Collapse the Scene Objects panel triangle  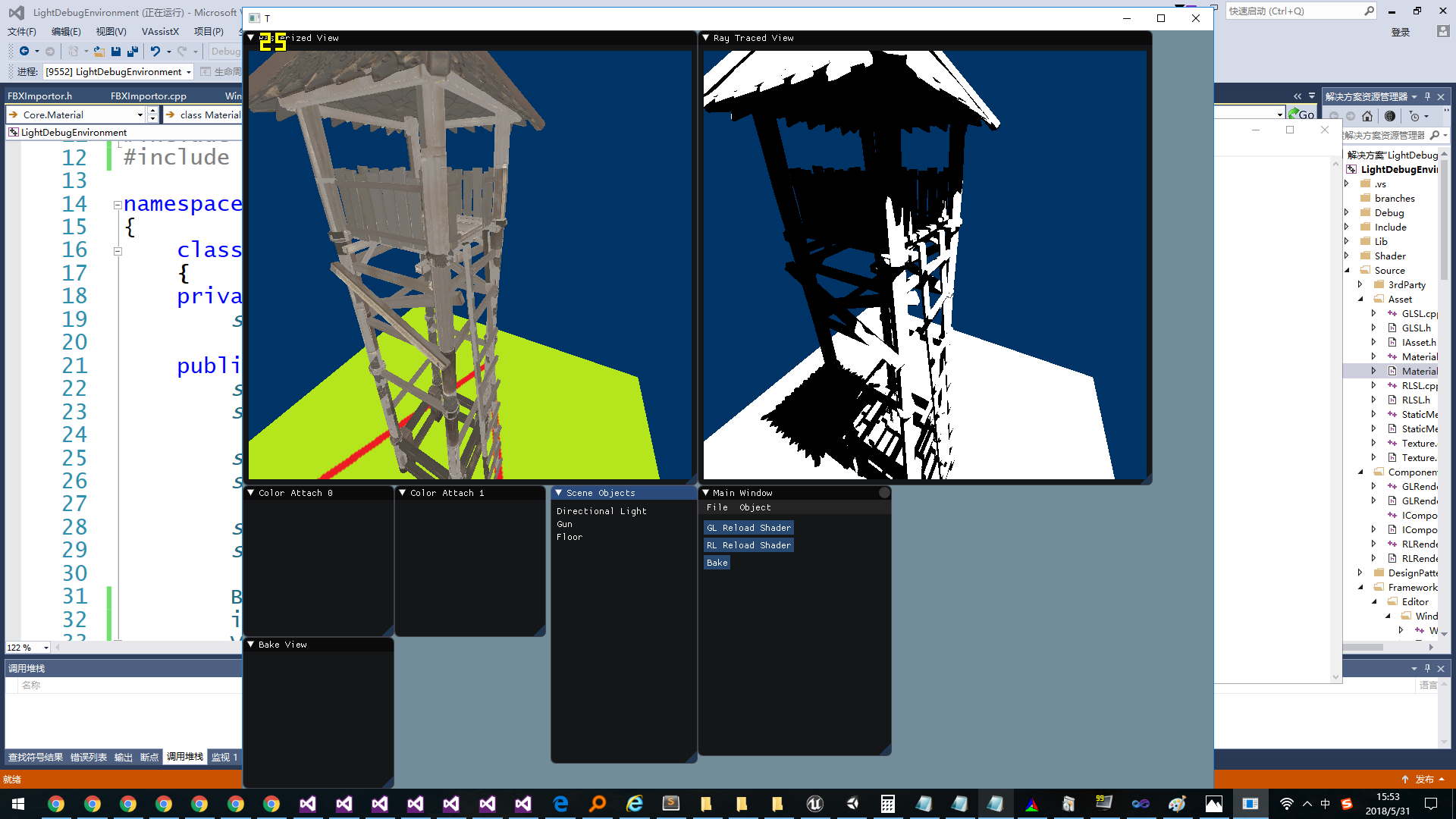click(x=559, y=493)
